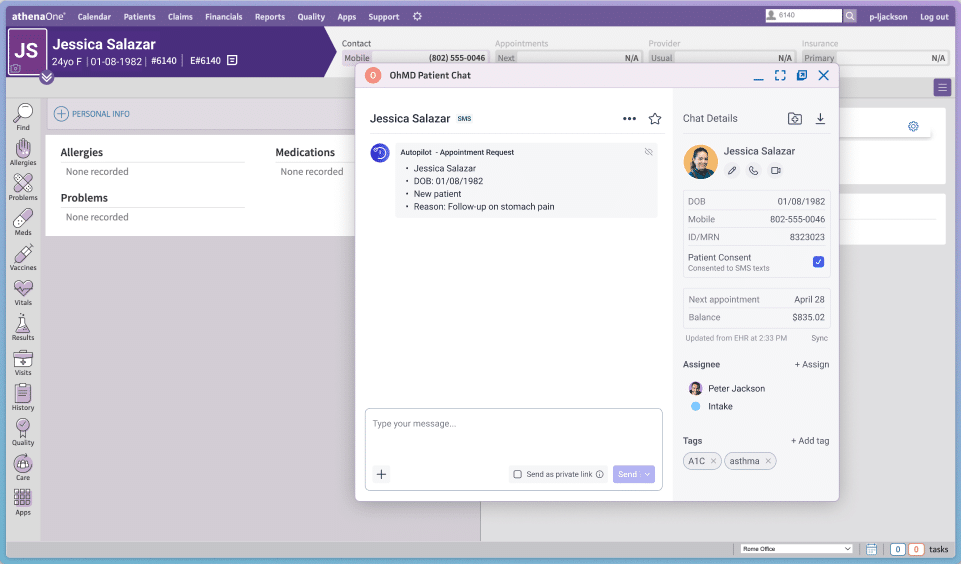Screen dimensions: 961x564
Task: Click the JS patient avatar tile
Action: pyautogui.click(x=27, y=51)
